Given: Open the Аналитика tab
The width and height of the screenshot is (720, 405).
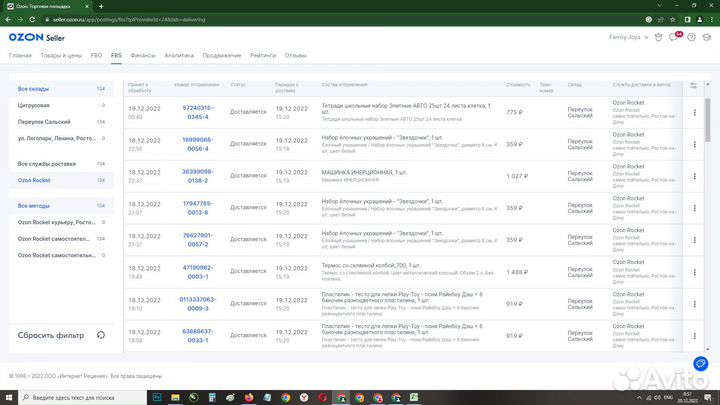Looking at the screenshot, I should pos(179,55).
